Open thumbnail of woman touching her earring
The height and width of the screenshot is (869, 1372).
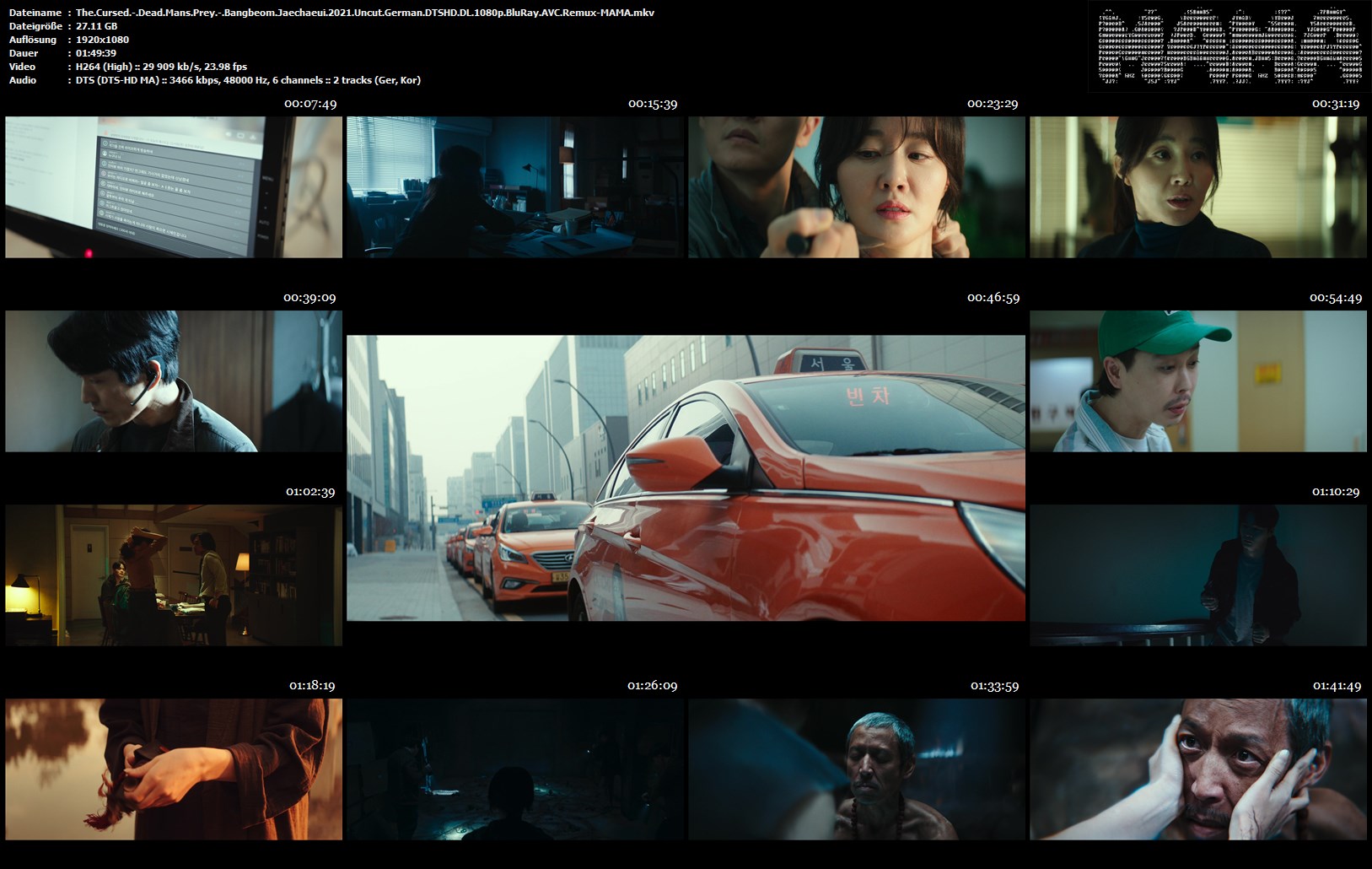[857, 187]
